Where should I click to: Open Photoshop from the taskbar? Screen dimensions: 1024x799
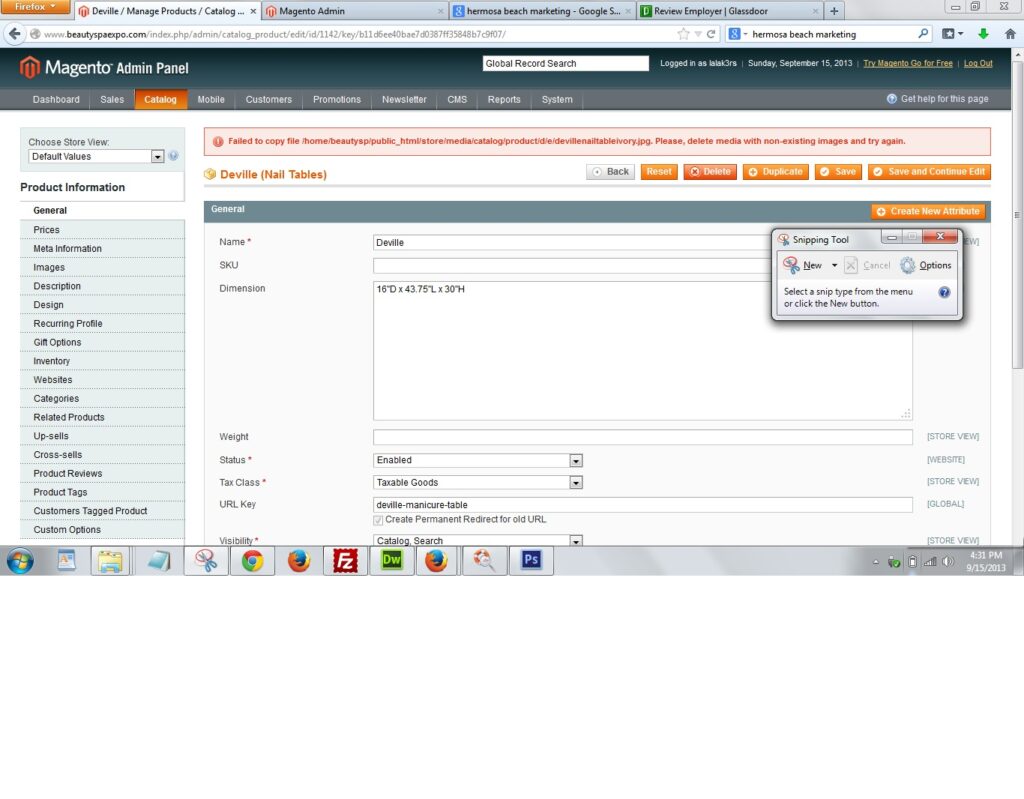531,561
